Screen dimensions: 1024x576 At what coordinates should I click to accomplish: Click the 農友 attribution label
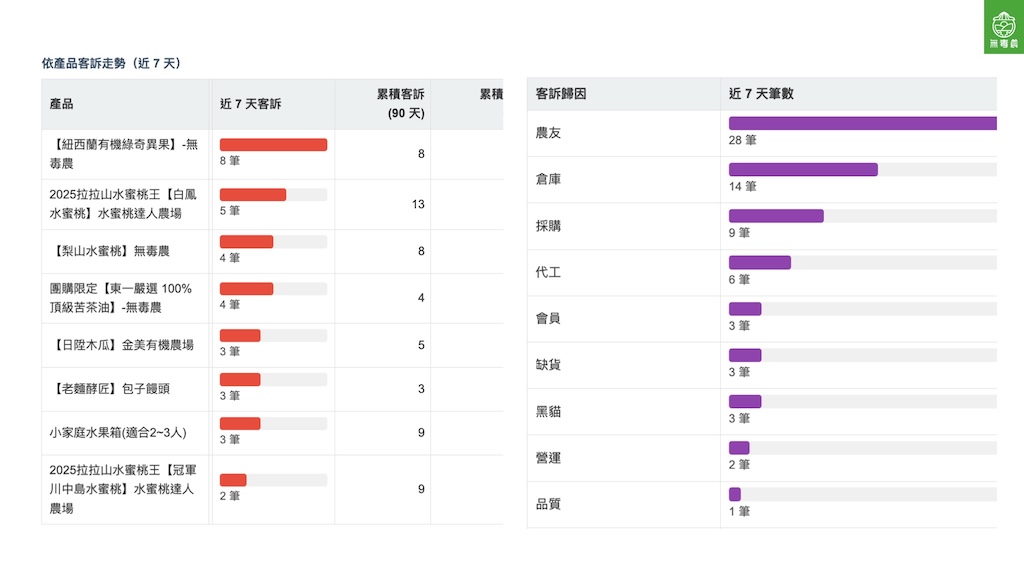coord(548,133)
